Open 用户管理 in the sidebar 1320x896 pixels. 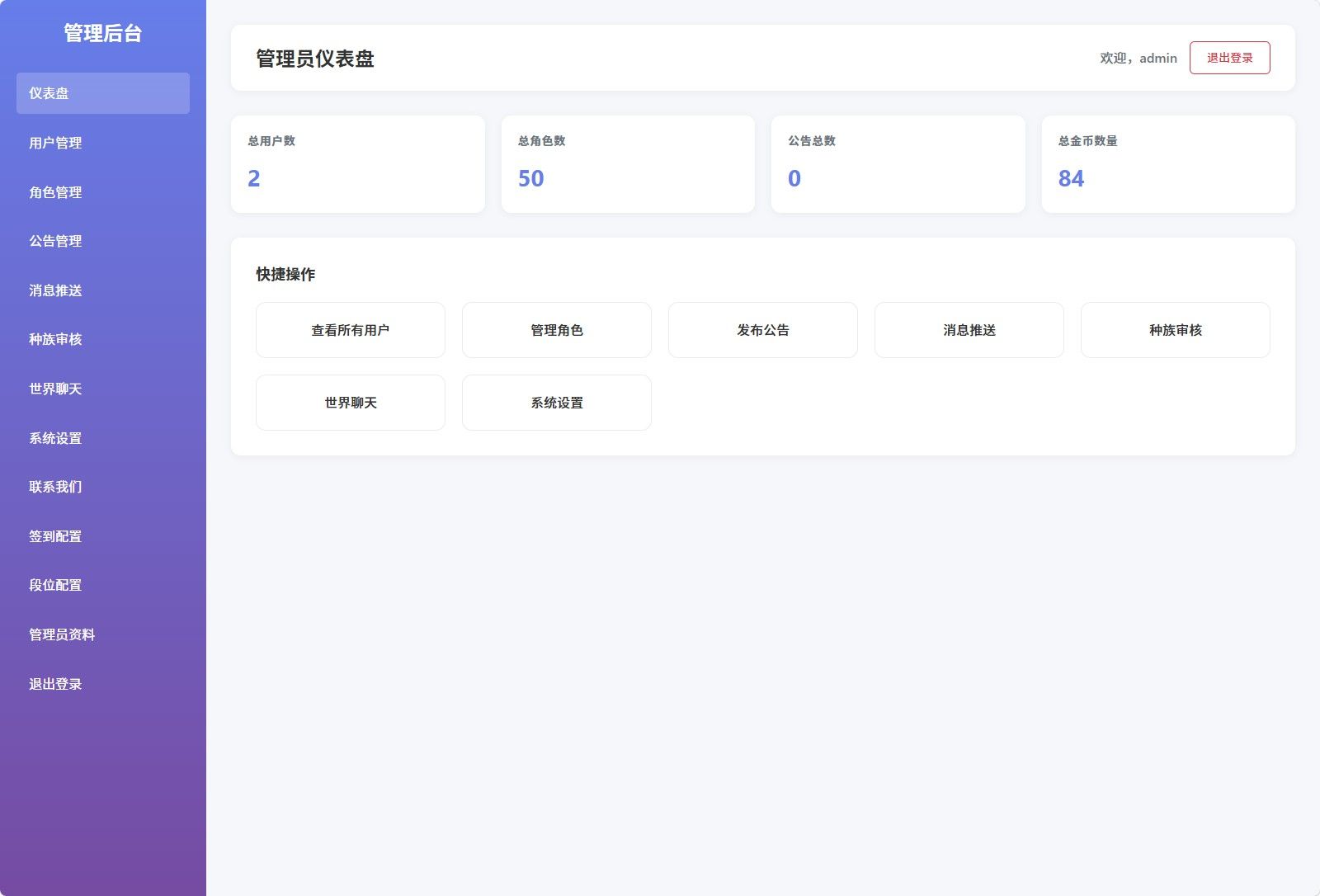(54, 142)
